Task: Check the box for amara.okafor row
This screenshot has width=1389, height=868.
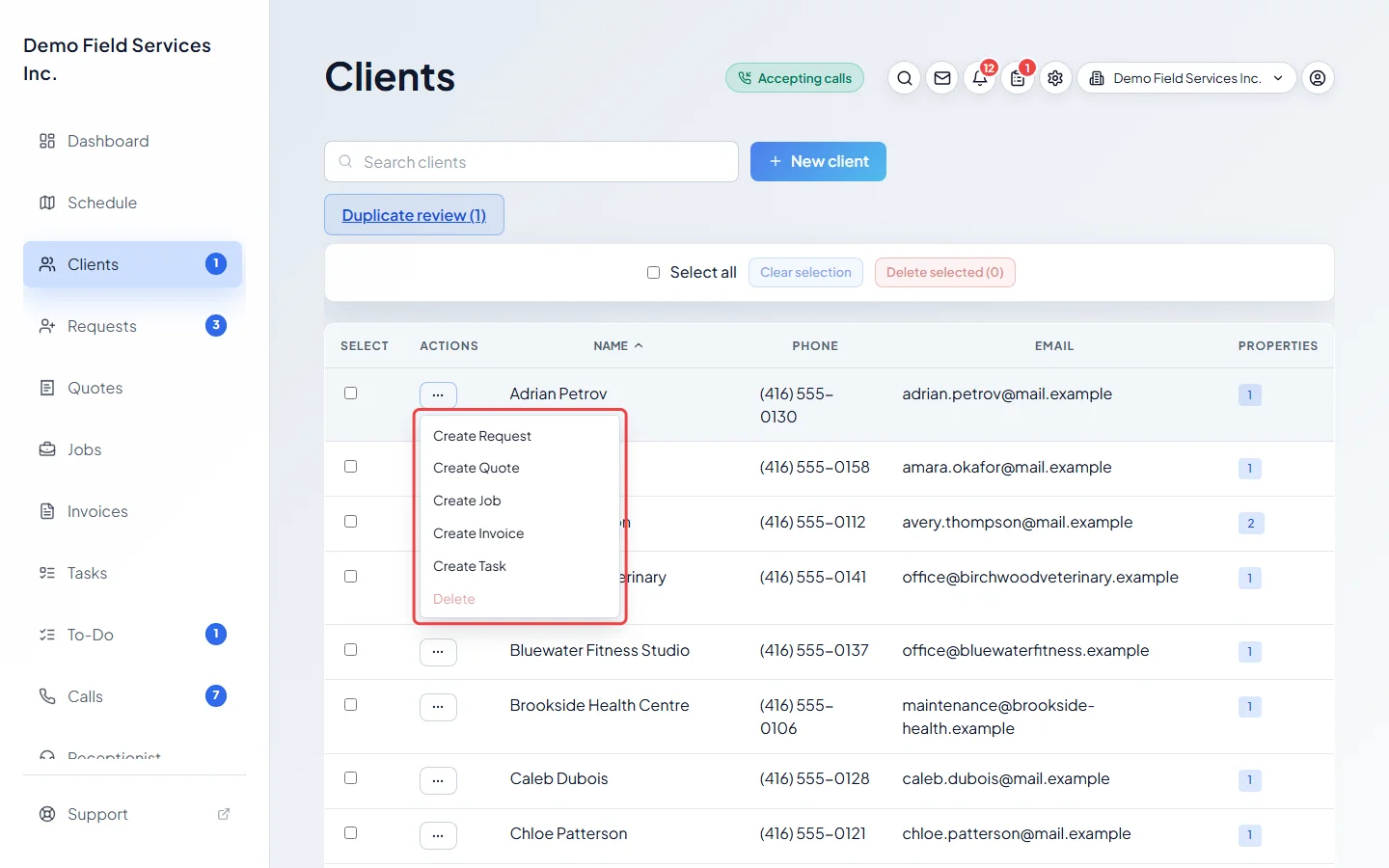Action: pyautogui.click(x=351, y=467)
